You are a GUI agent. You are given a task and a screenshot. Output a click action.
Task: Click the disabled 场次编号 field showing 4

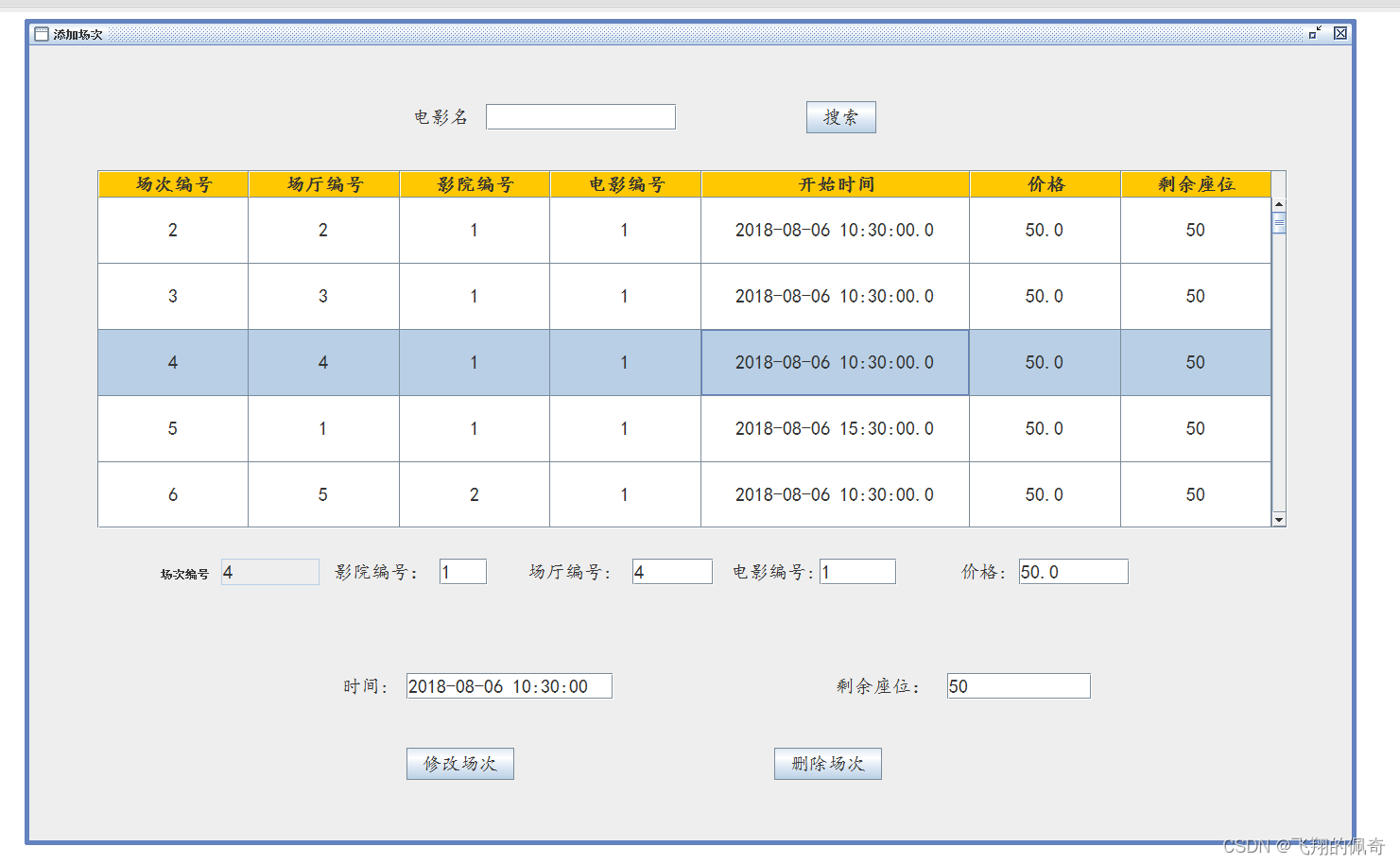270,572
